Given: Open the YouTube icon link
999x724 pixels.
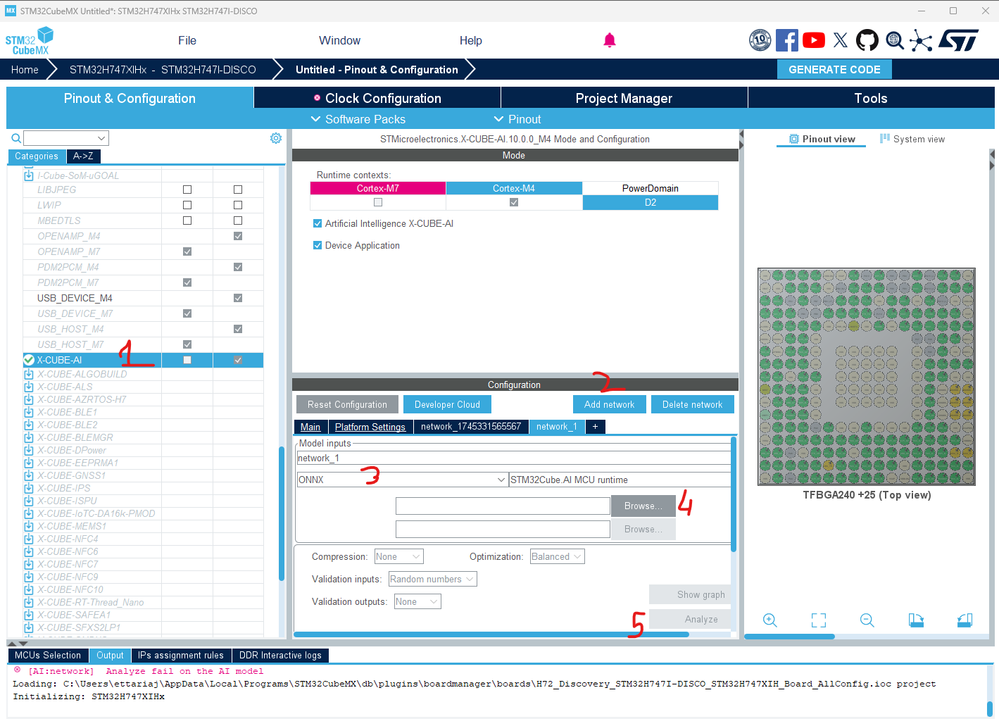Looking at the screenshot, I should pos(814,40).
